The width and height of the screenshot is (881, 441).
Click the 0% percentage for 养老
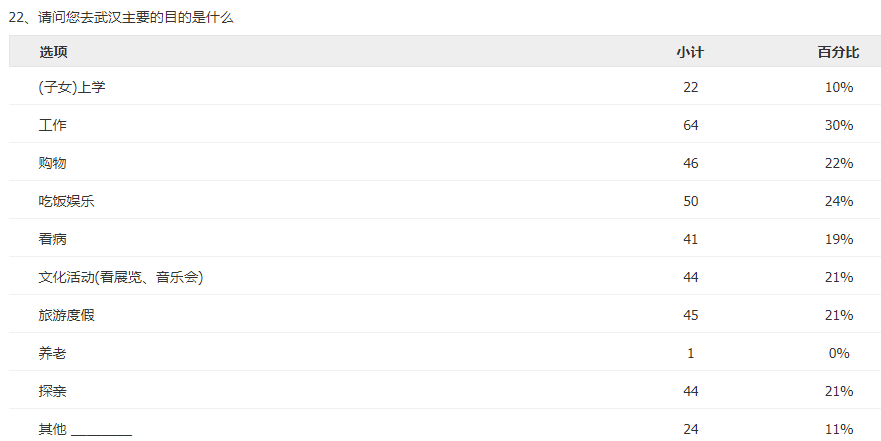click(839, 353)
